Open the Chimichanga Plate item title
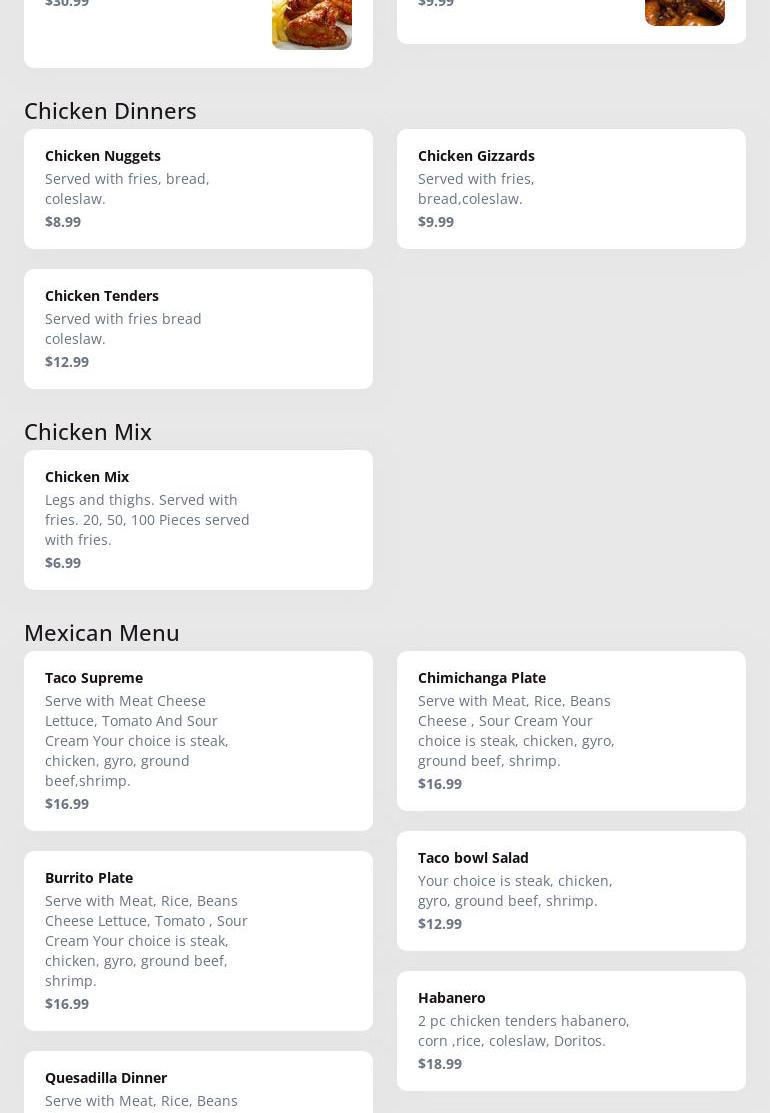770x1113 pixels. [x=482, y=678]
